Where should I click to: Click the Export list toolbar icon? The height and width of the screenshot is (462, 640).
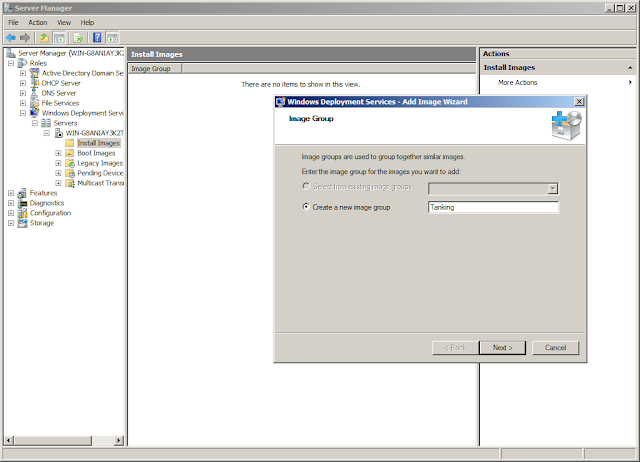coord(78,38)
